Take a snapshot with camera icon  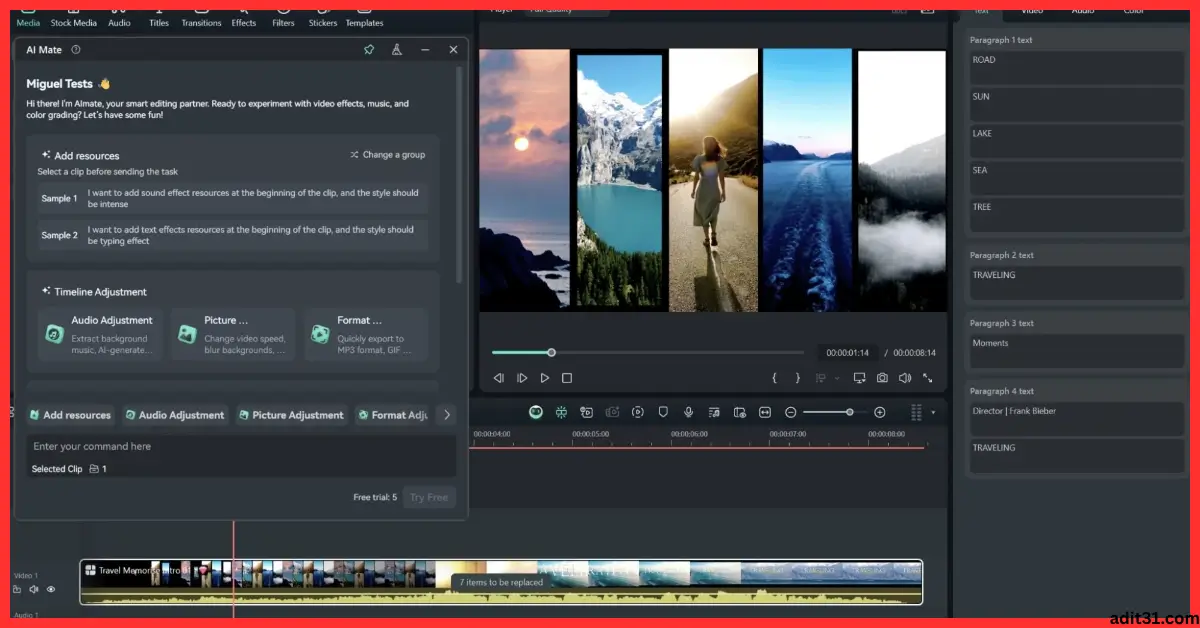click(882, 378)
